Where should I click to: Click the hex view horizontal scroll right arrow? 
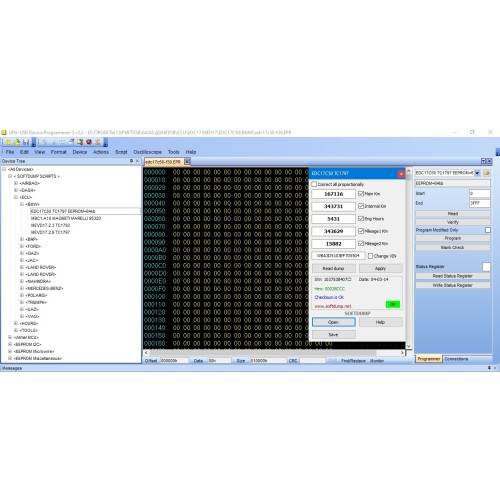click(x=402, y=352)
